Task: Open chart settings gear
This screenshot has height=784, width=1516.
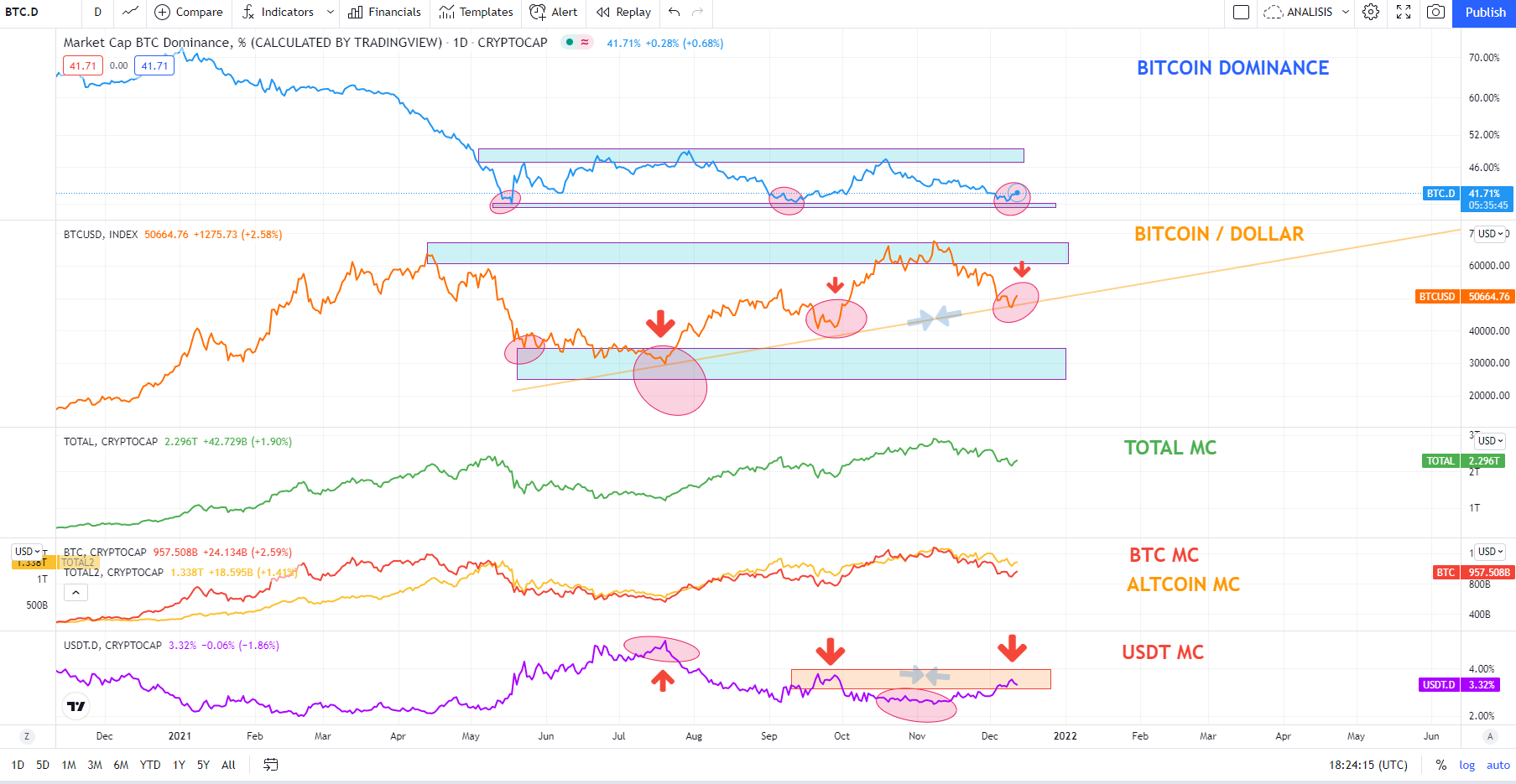Action: (x=1371, y=12)
